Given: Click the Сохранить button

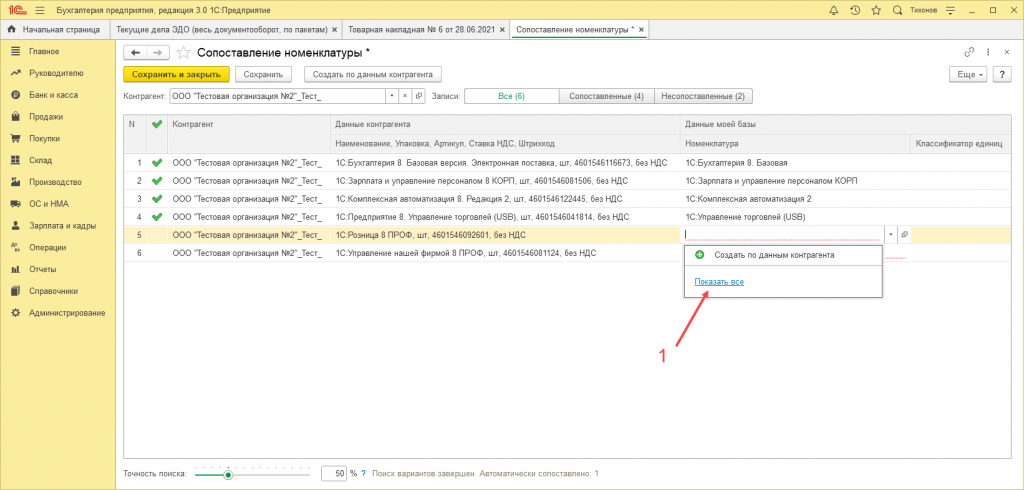Looking at the screenshot, I should pyautogui.click(x=263, y=74).
